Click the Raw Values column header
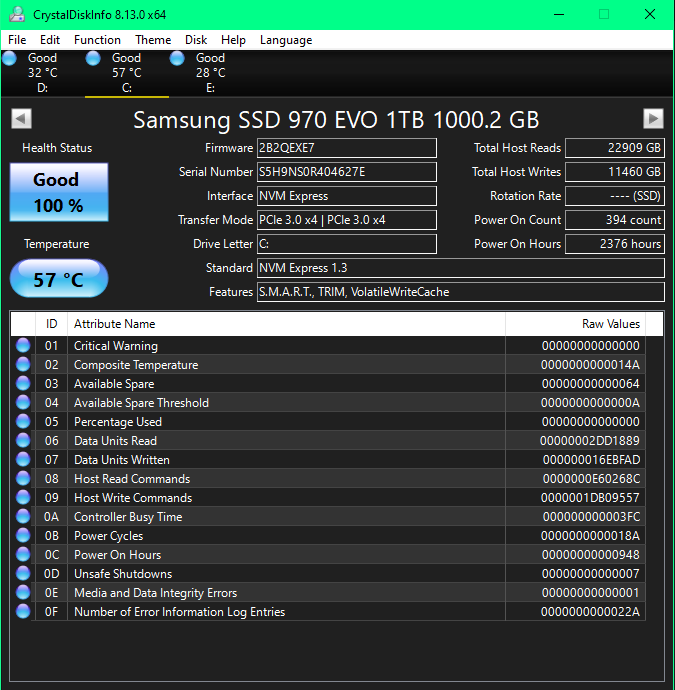675x690 pixels. pyautogui.click(x=576, y=324)
